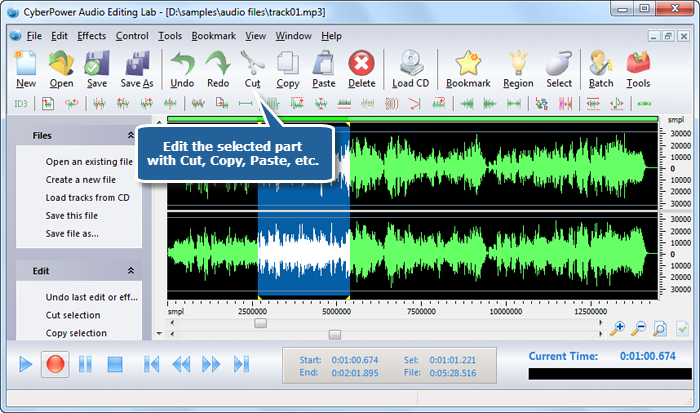This screenshot has height=413, width=700.
Task: Delete the selection using the red X icon
Action: pyautogui.click(x=361, y=63)
